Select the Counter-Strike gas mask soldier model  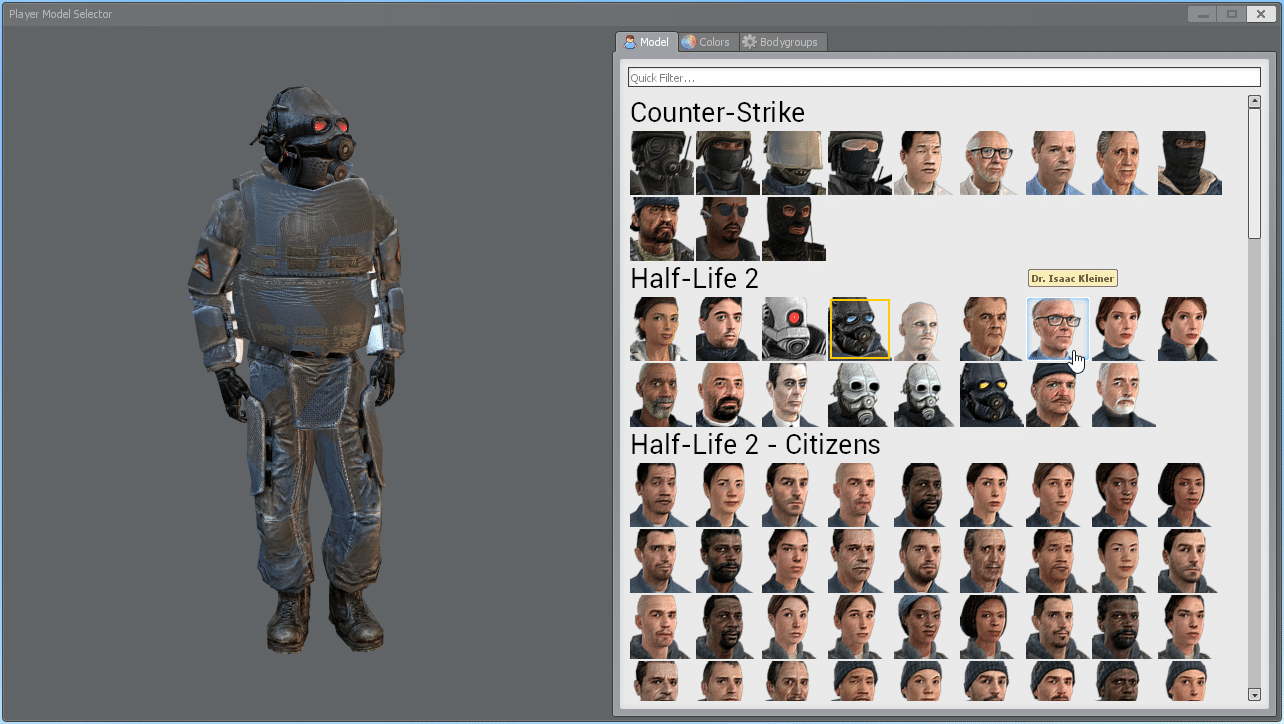[662, 163]
